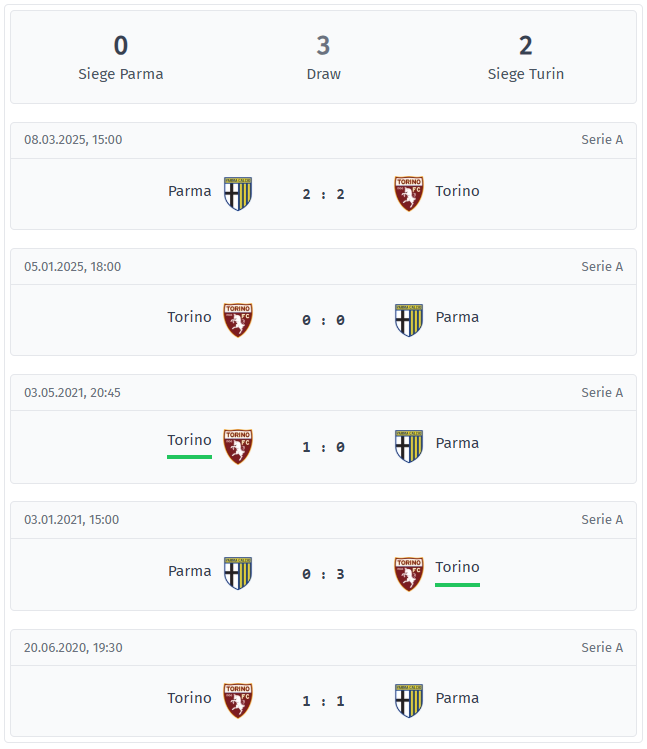This screenshot has width=647, height=749.
Task: Click the Draw count statistic
Action: (x=323, y=57)
